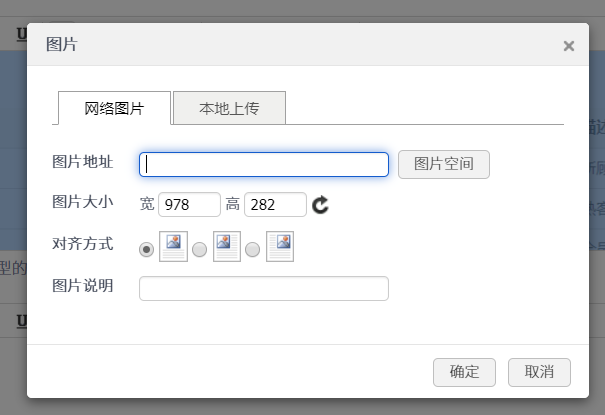
Task: Select the third (right) alignment radio button
Action: coord(253,249)
